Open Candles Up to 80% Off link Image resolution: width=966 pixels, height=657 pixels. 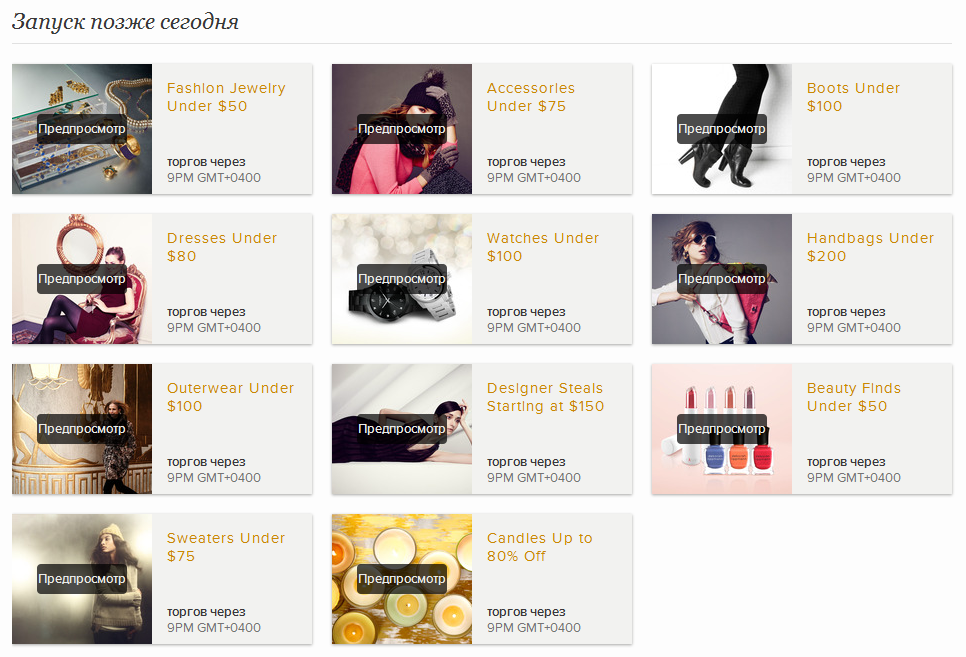coord(540,547)
